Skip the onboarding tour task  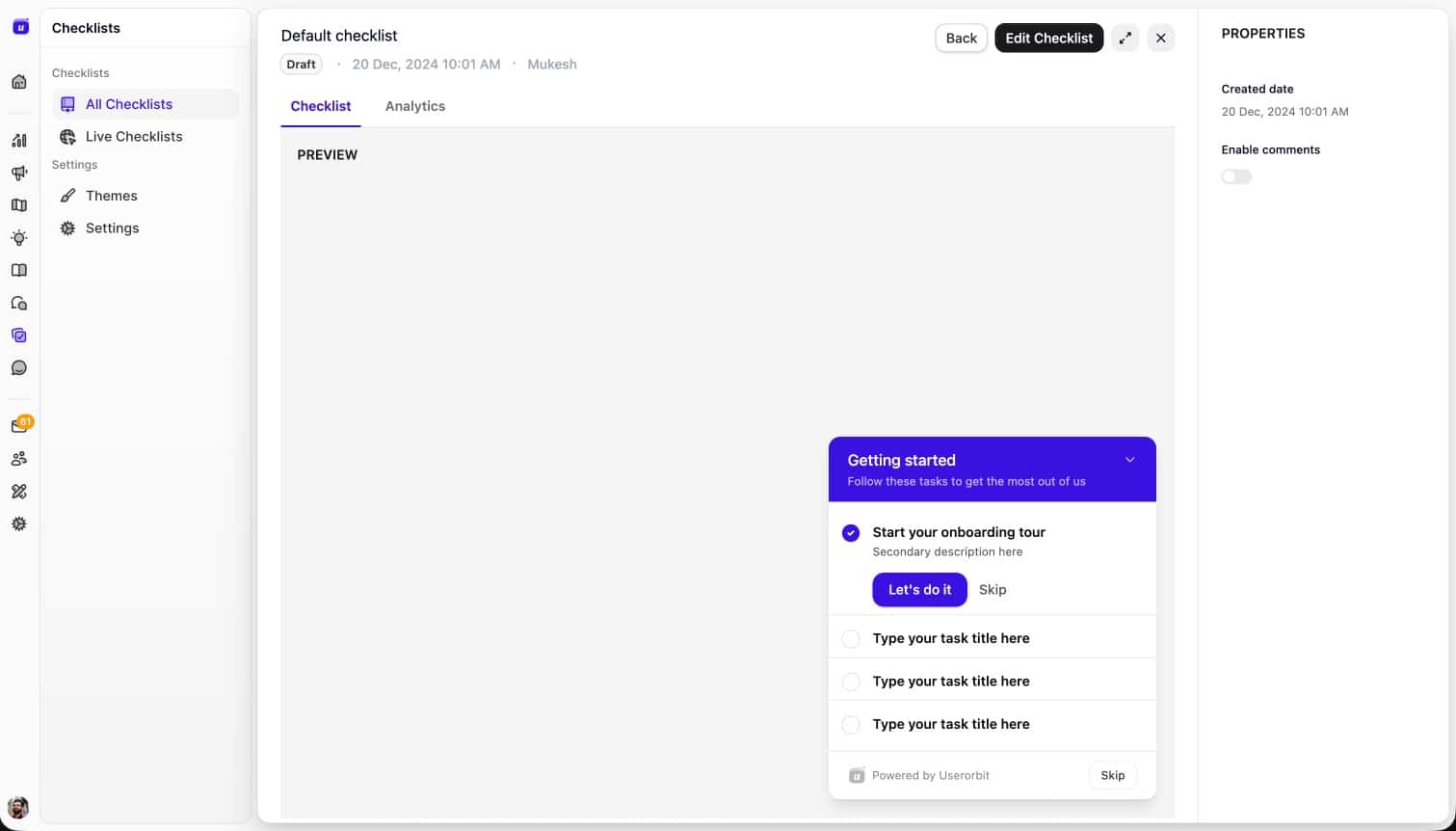click(993, 589)
